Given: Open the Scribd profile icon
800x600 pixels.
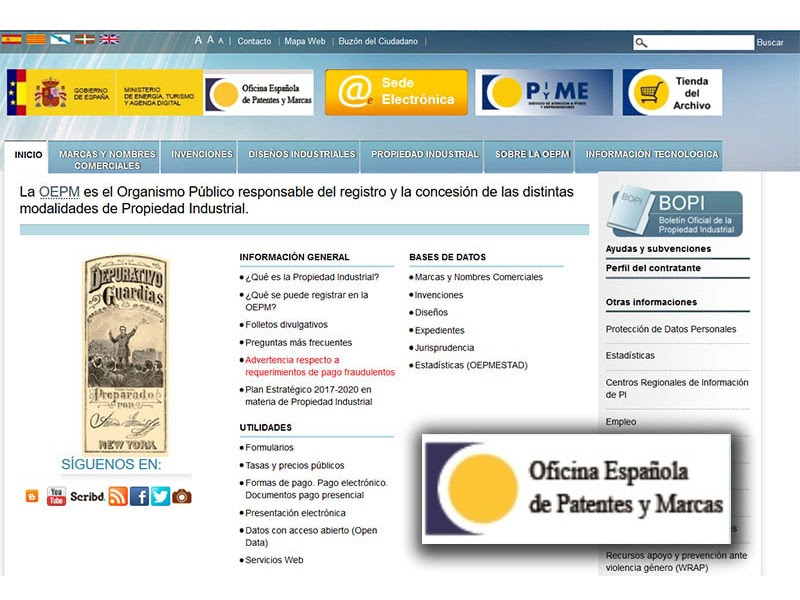Looking at the screenshot, I should click(x=87, y=496).
